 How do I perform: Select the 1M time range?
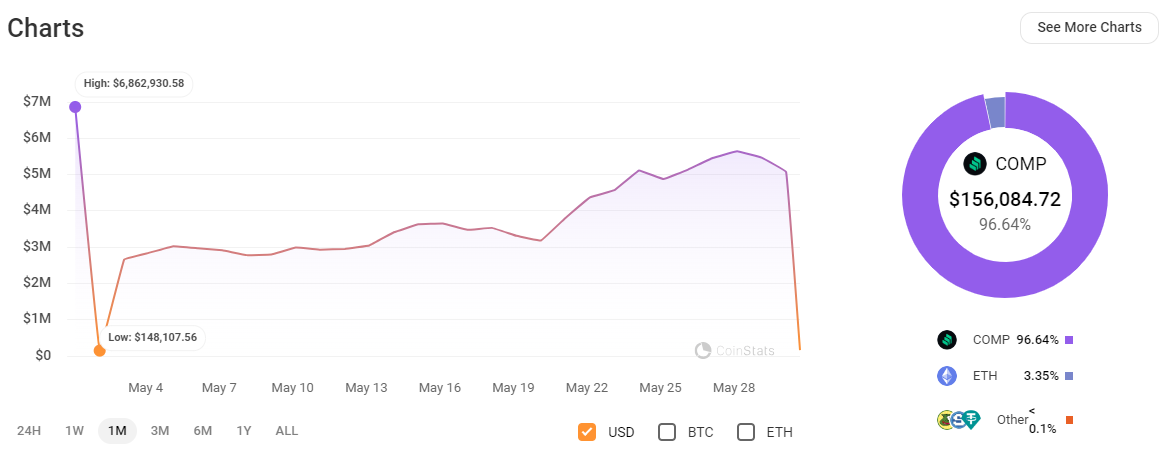(x=117, y=431)
